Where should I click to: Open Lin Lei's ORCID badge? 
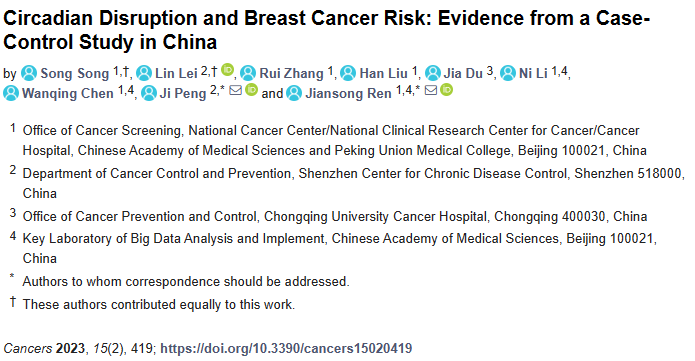227,70
